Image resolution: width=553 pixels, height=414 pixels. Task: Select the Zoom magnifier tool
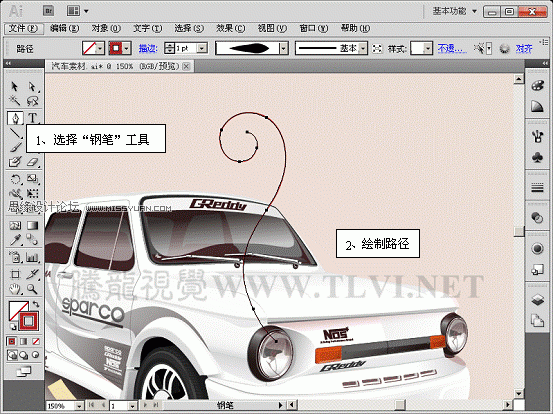click(x=32, y=290)
